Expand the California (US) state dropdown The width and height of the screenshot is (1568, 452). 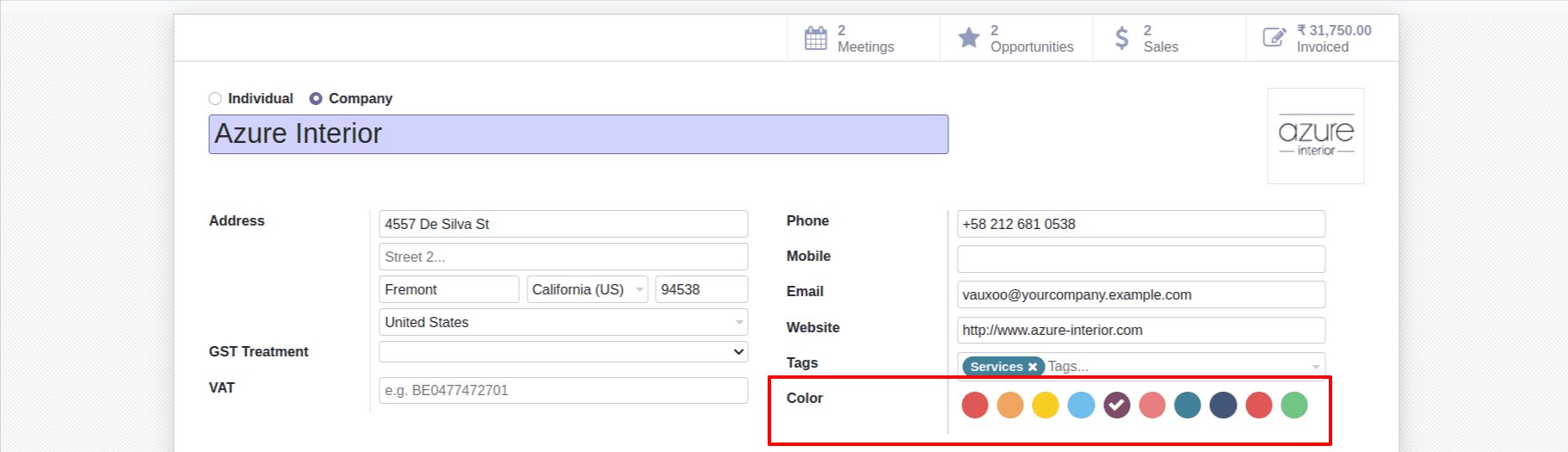tap(639, 290)
